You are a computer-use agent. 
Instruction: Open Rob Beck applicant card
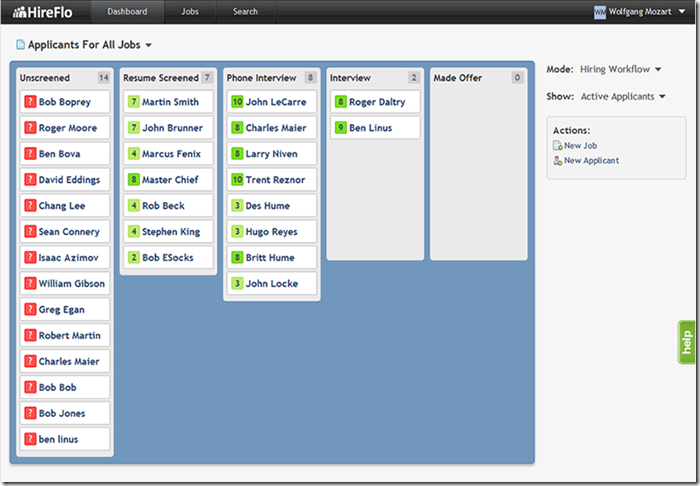coord(168,205)
